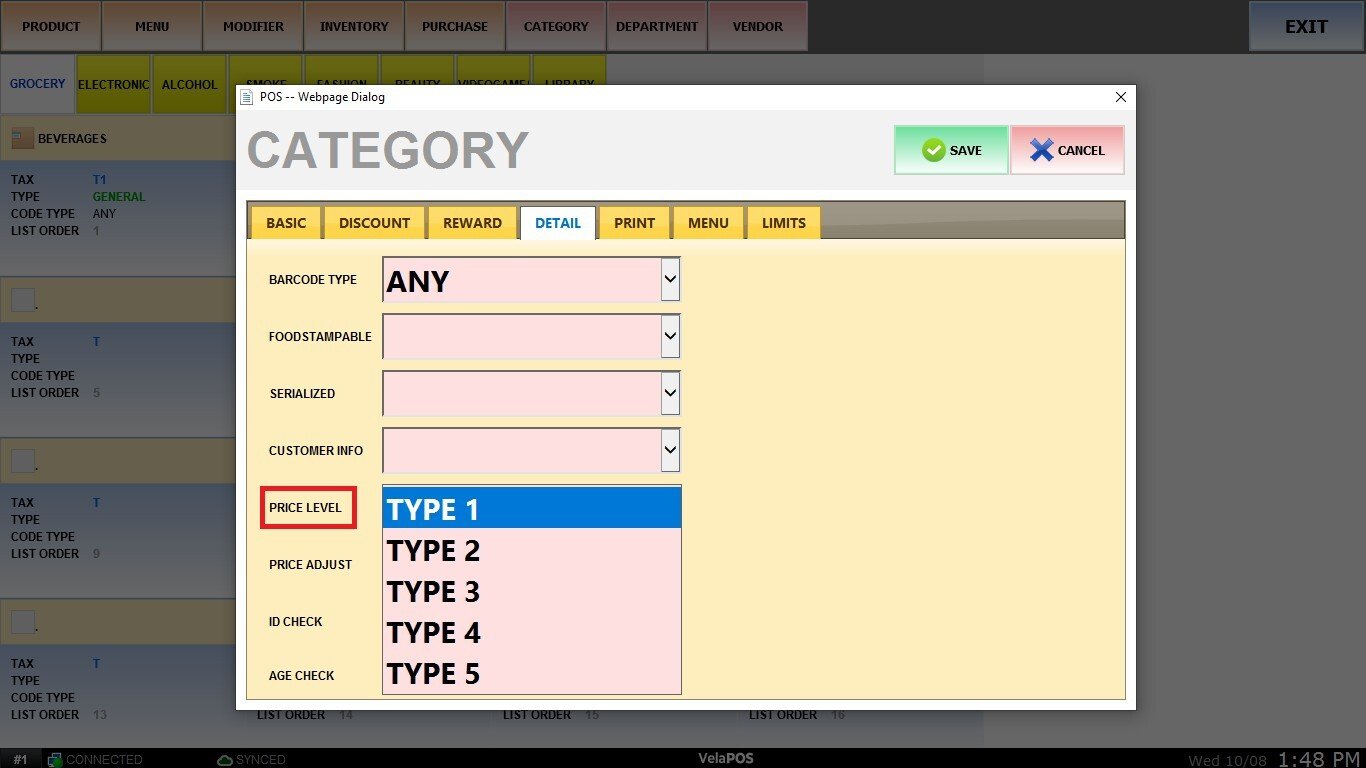
Task: Expand the Serialized dropdown
Action: [670, 394]
